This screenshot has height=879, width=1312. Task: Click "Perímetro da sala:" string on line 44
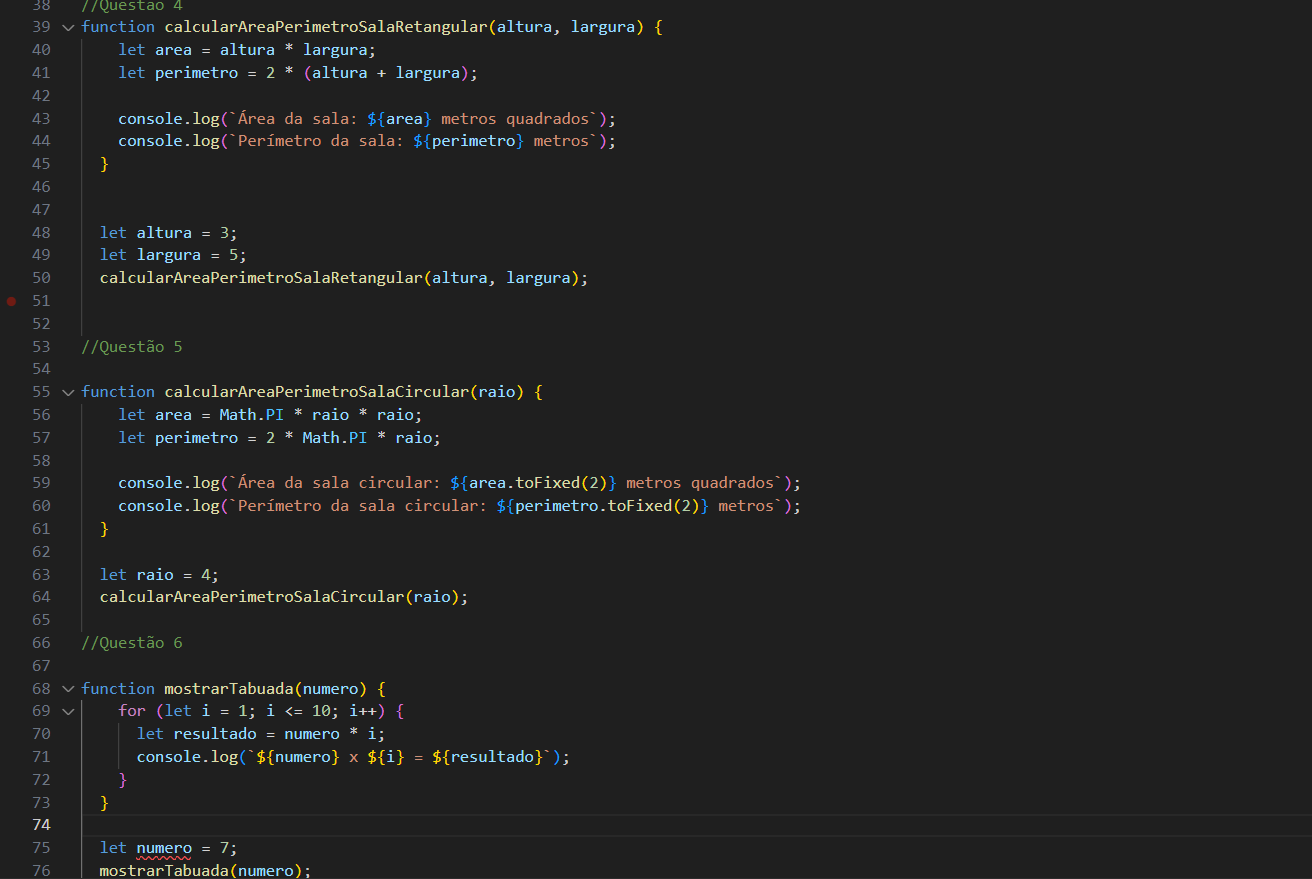pyautogui.click(x=321, y=141)
